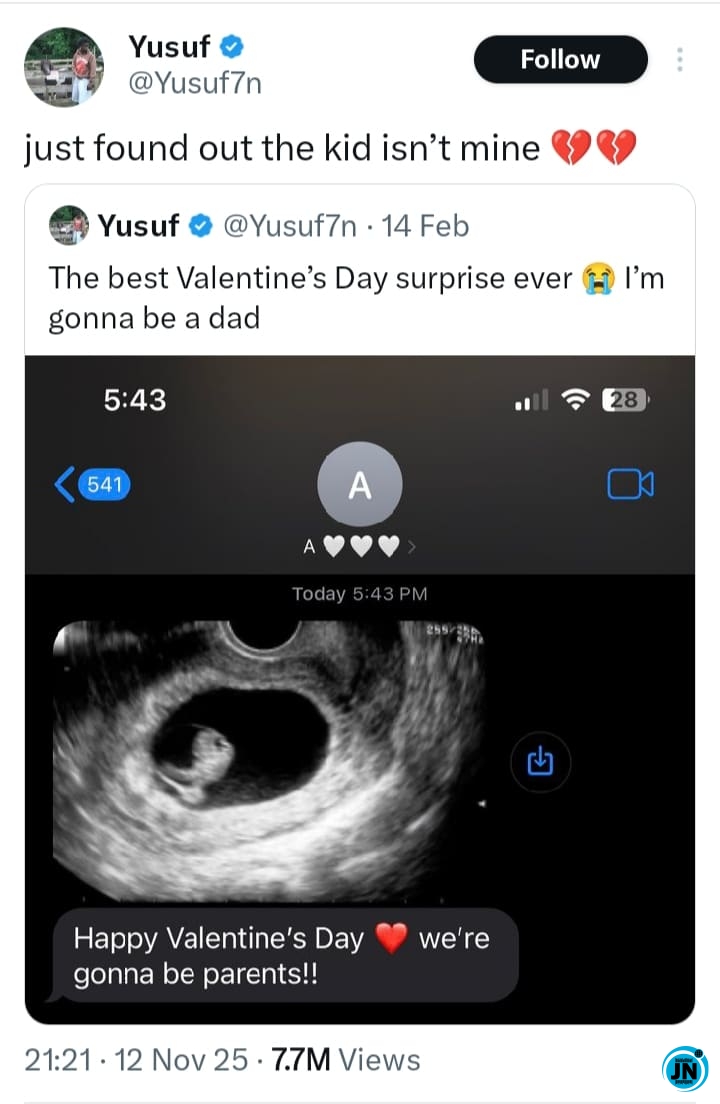Tap the battery indicator showing 28
Viewport: 720px width, 1104px height.
click(x=625, y=401)
